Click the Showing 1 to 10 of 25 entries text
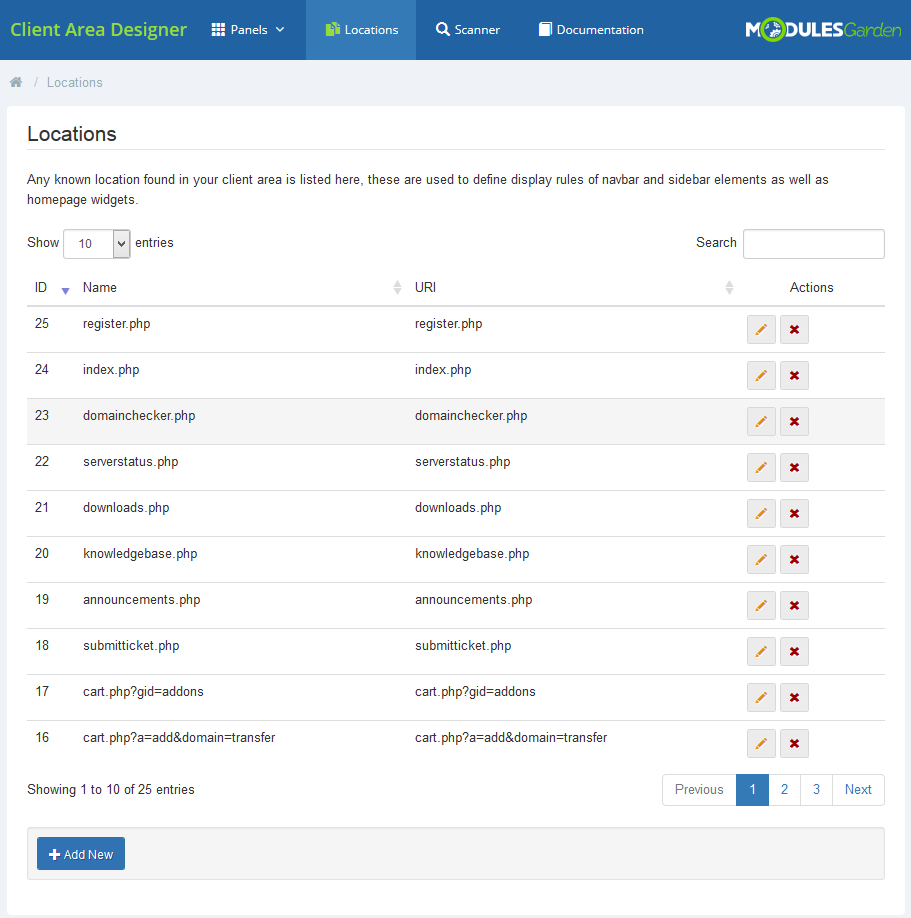Image resolution: width=911 pixels, height=918 pixels. (x=111, y=790)
